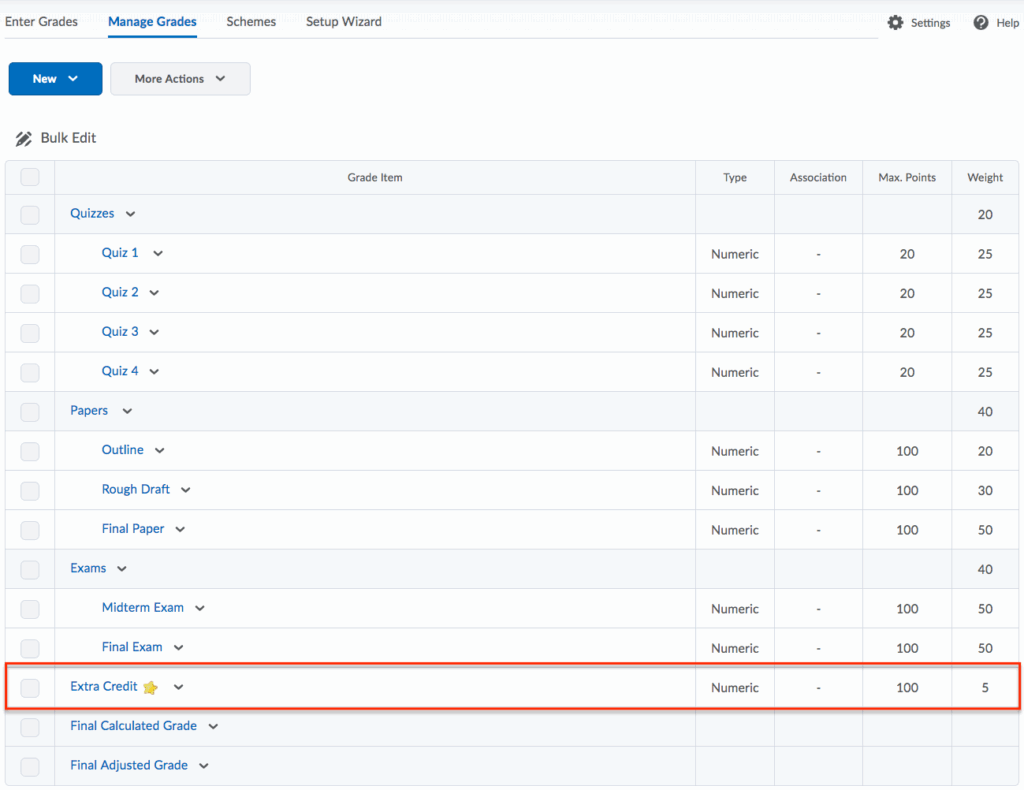Tick the select-all checkbox in header row
Screen dimensions: 1024x790
(30, 178)
